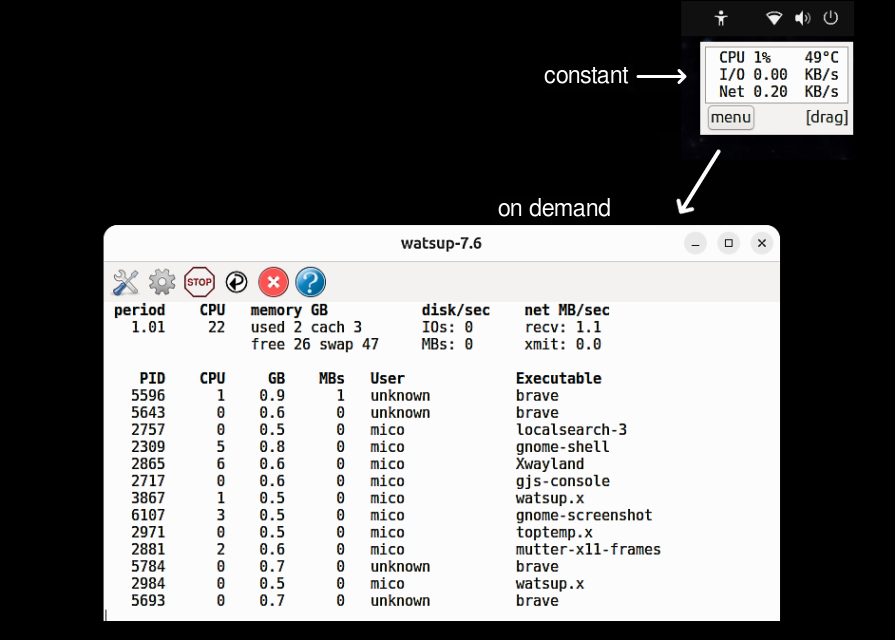895x640 pixels.
Task: Open settings with the gray gear icon
Action: [162, 282]
